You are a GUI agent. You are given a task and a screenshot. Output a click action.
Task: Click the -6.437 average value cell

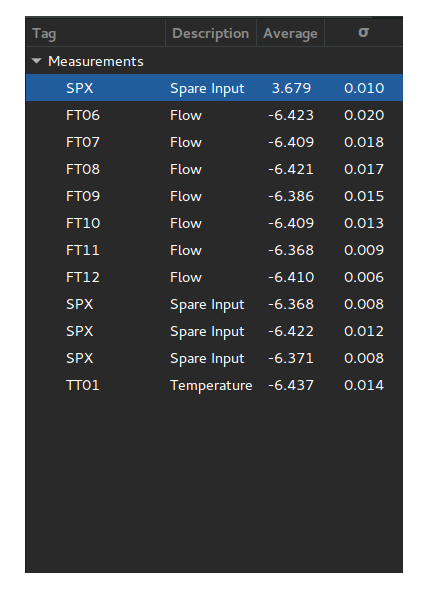pyautogui.click(x=291, y=385)
